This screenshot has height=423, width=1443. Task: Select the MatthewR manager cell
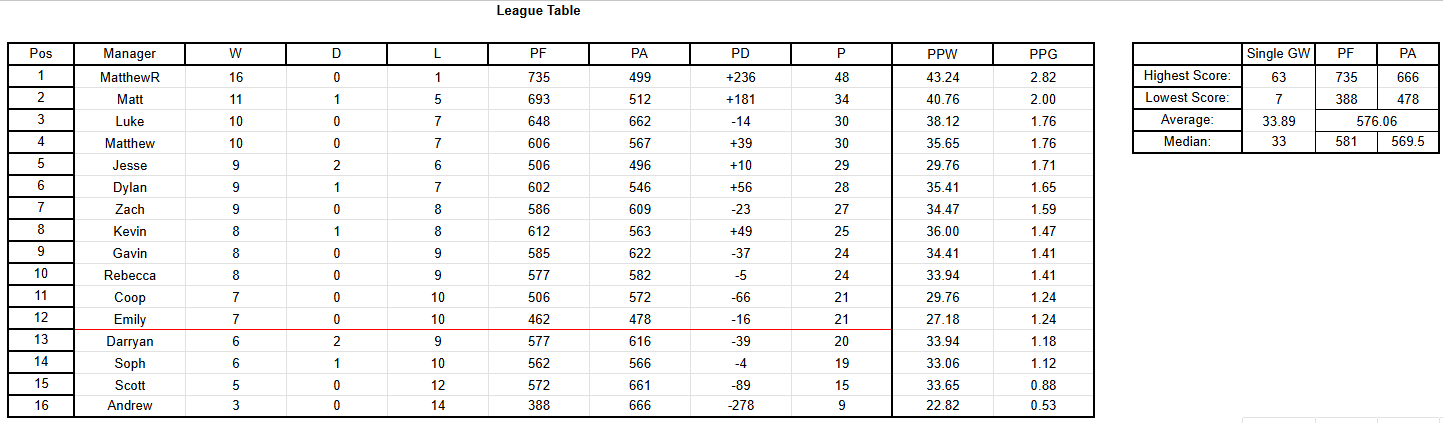click(129, 77)
